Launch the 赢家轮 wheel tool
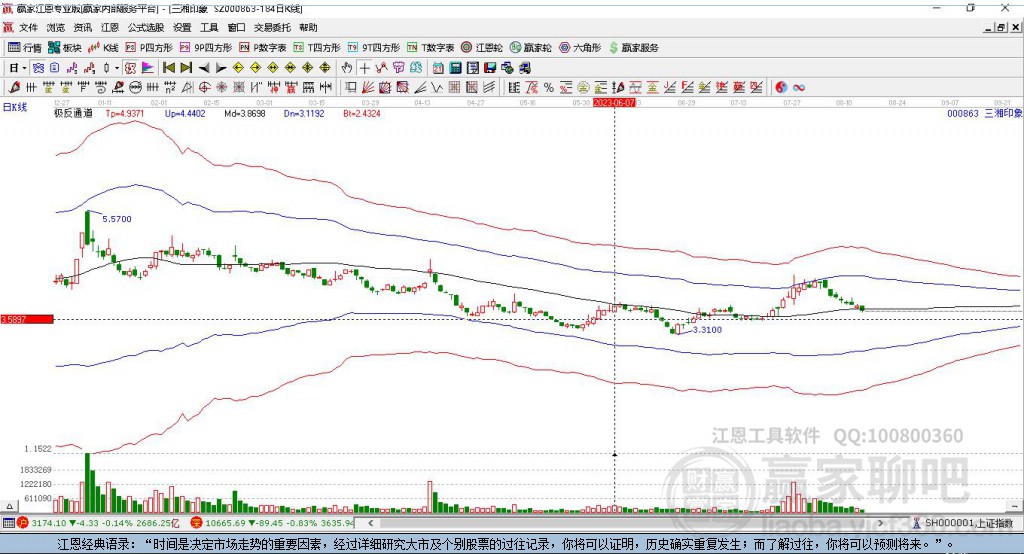The height and width of the screenshot is (554, 1024). pos(531,48)
